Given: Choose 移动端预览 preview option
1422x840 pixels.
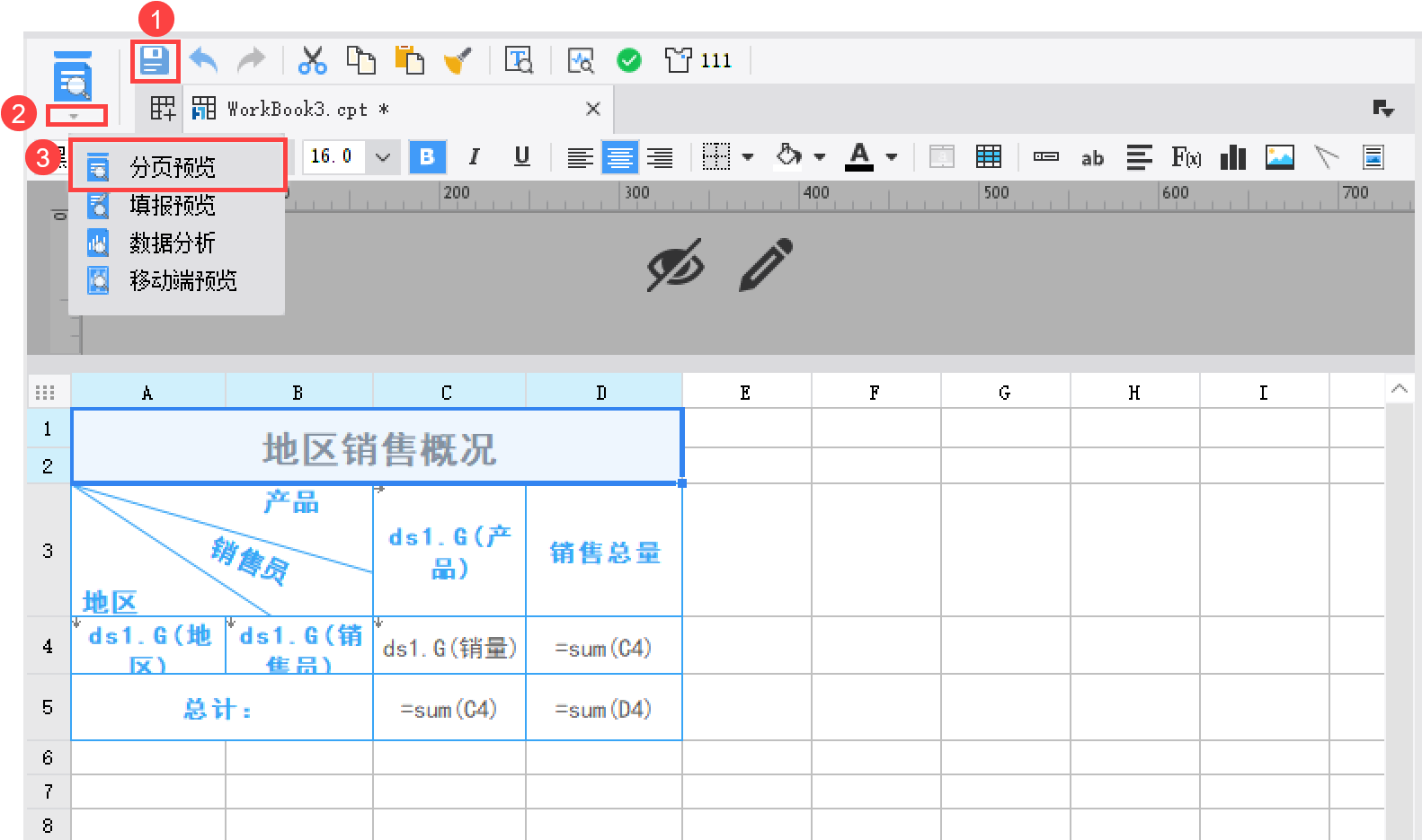Looking at the screenshot, I should (179, 280).
